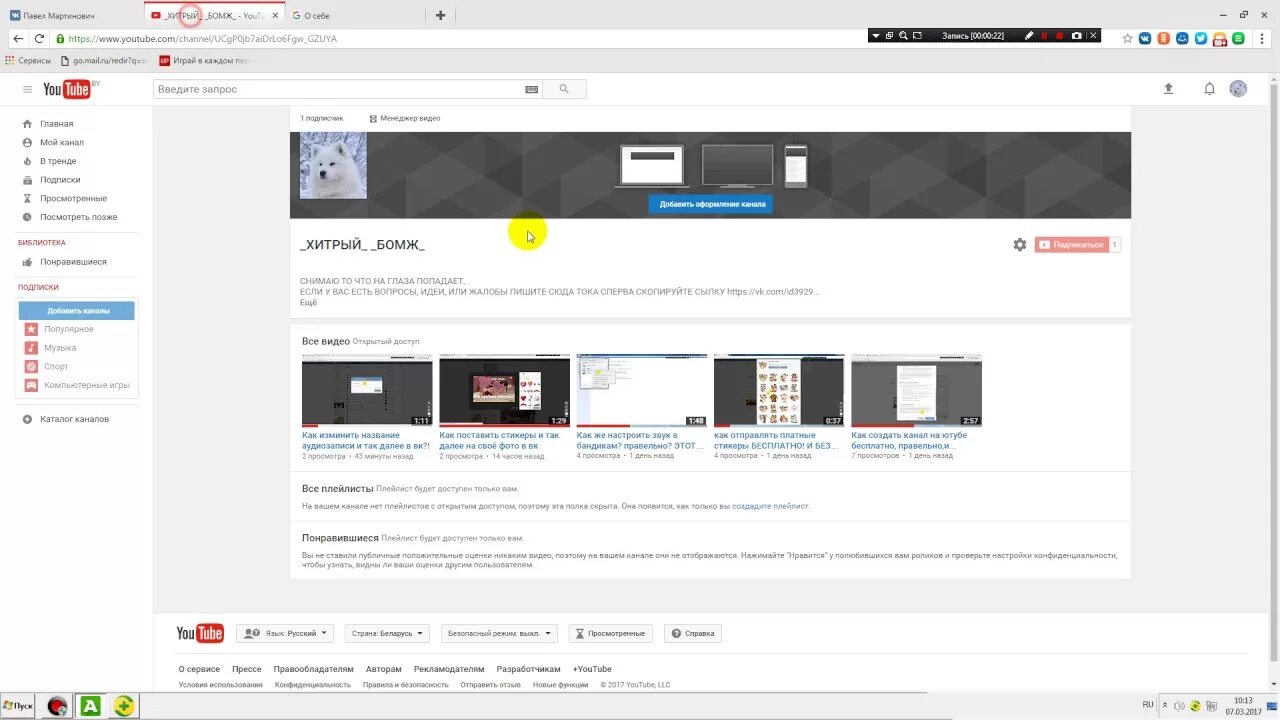Open video title Как поставить стикеры
Viewport: 1280px width, 720px height.
point(499,440)
